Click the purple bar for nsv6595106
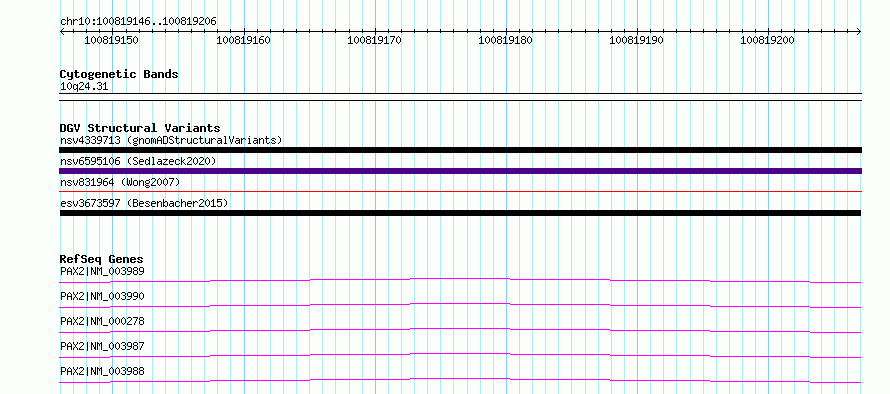This screenshot has height=394, width=890. pyautogui.click(x=460, y=171)
